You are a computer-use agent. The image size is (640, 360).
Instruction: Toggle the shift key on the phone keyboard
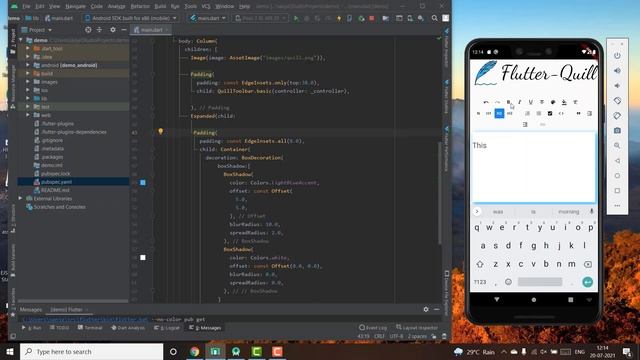[x=480, y=264]
